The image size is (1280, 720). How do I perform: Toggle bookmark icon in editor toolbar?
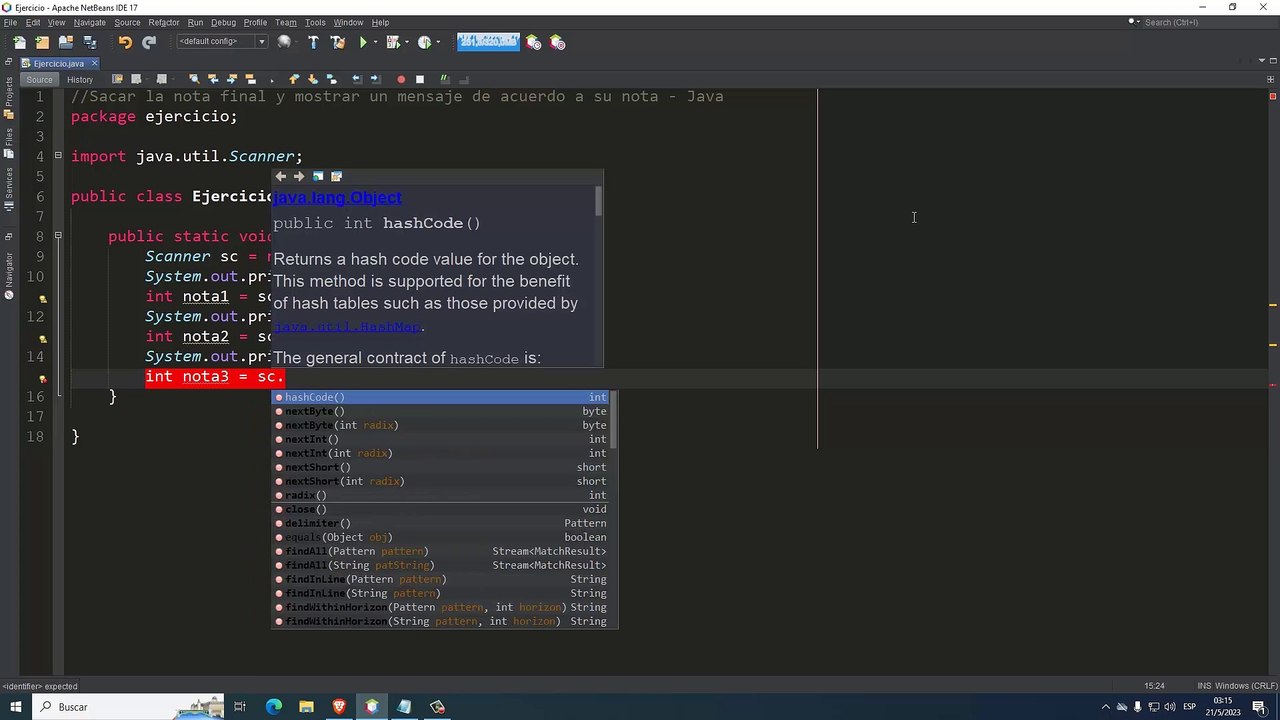(x=332, y=79)
